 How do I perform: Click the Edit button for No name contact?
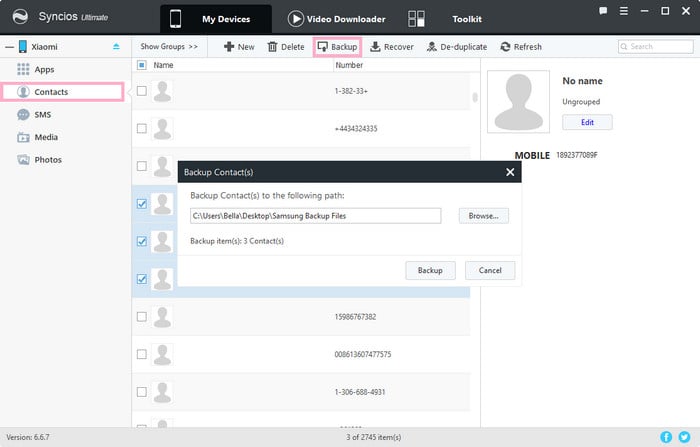pyautogui.click(x=587, y=122)
